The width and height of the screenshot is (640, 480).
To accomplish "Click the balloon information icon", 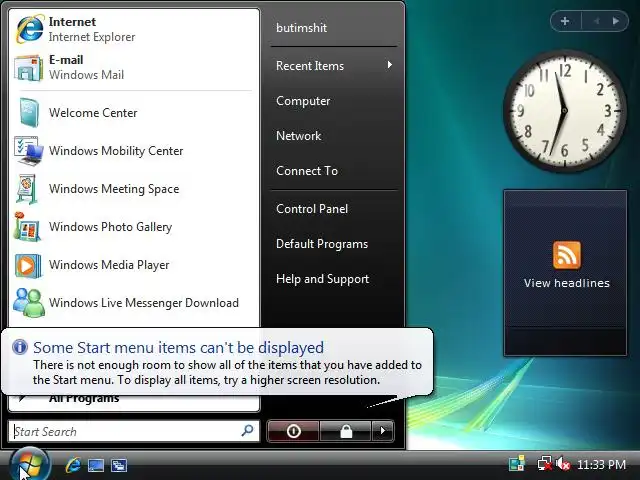I will (x=20, y=347).
